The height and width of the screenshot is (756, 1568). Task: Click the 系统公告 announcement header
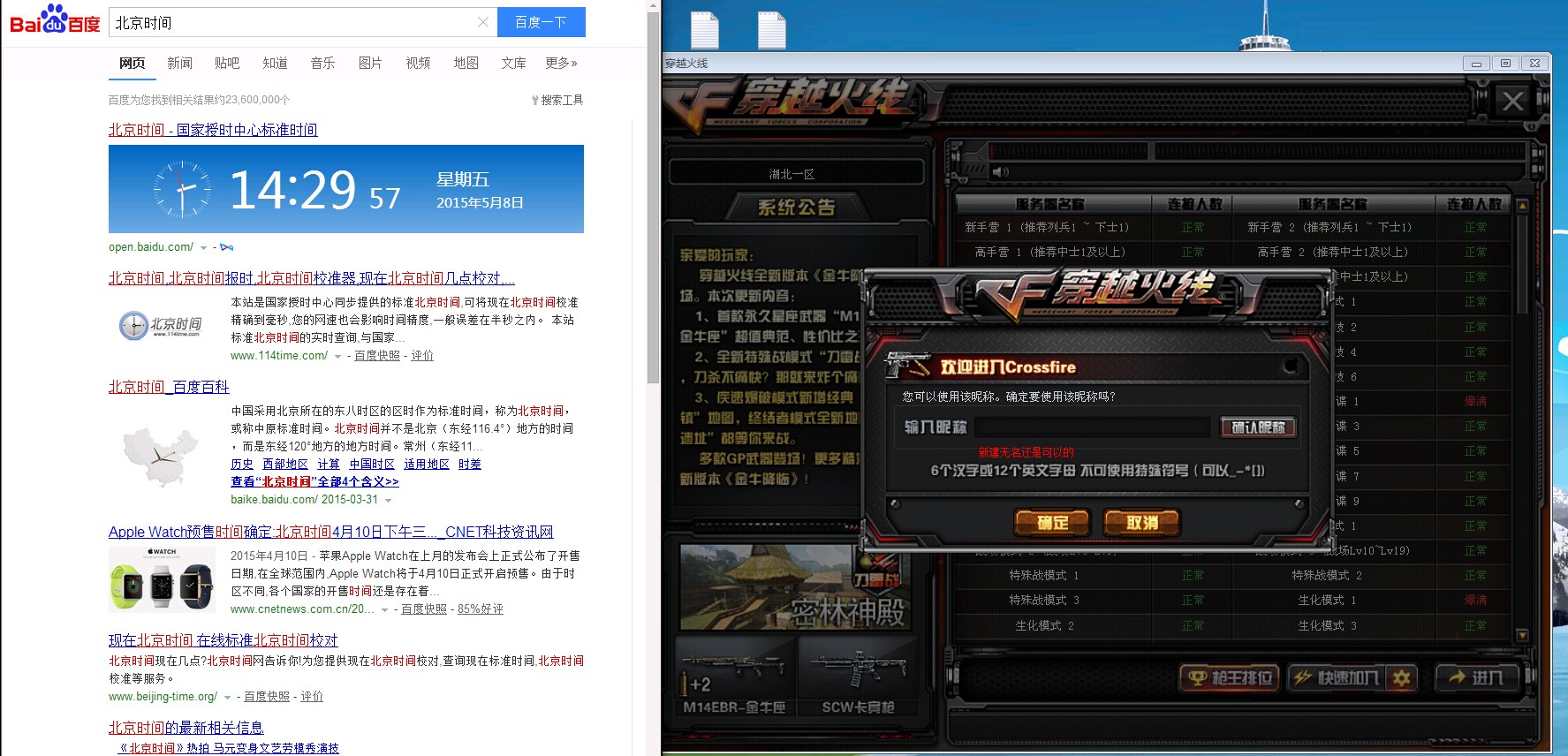(x=796, y=208)
